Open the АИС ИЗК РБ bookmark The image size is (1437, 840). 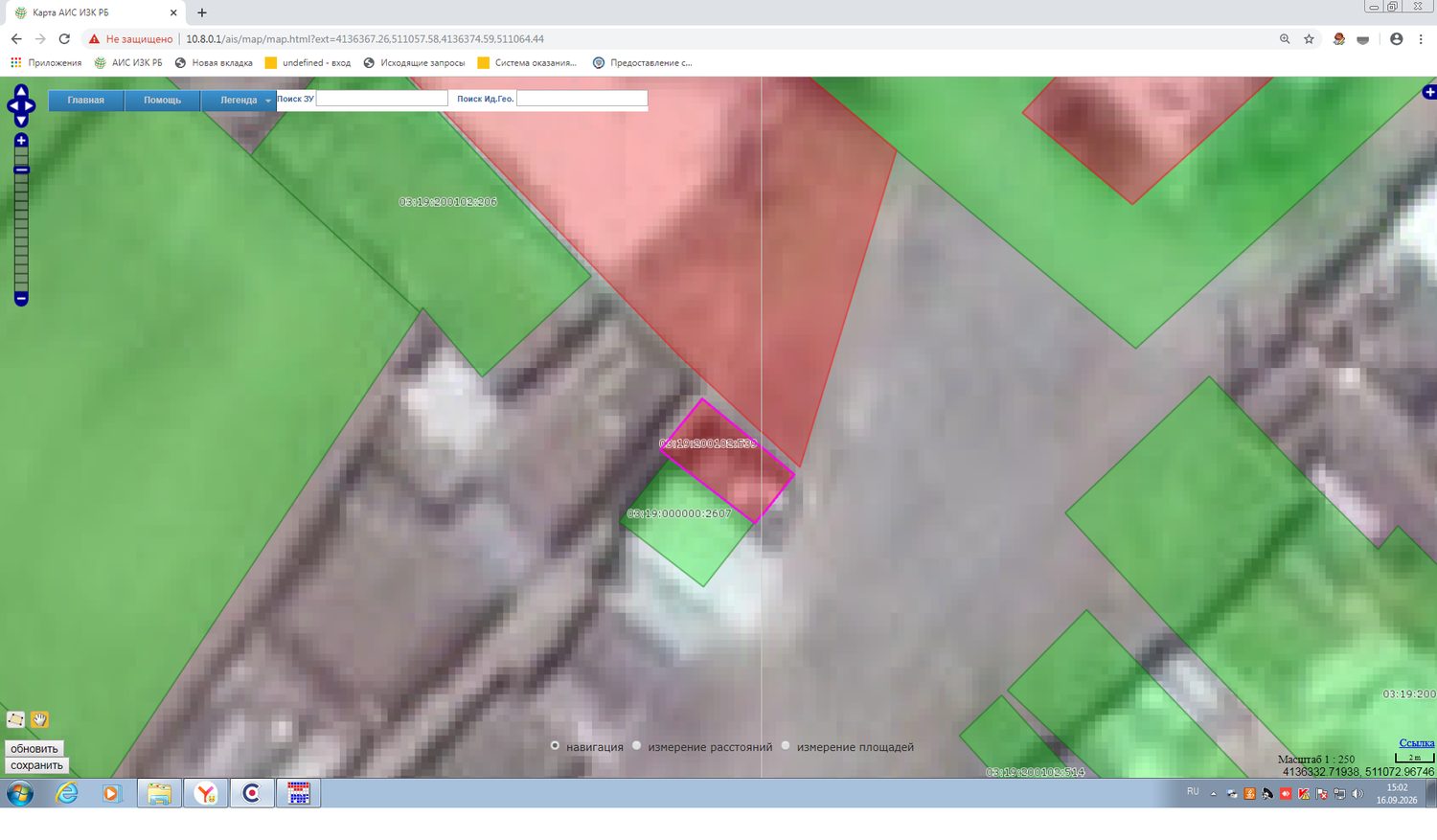point(128,63)
